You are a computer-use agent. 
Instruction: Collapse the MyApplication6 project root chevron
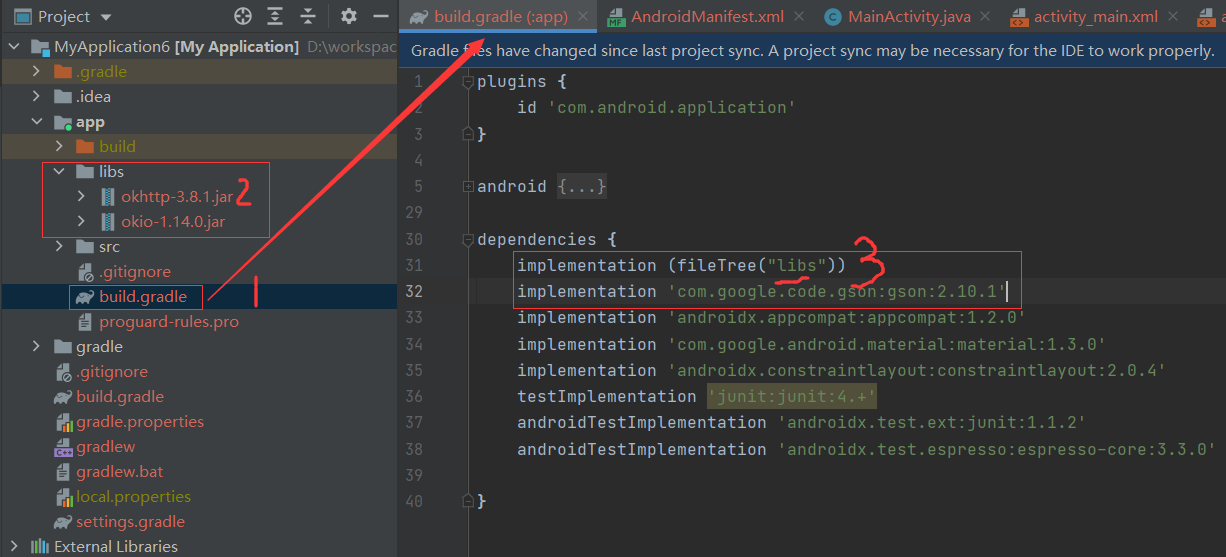coord(14,47)
